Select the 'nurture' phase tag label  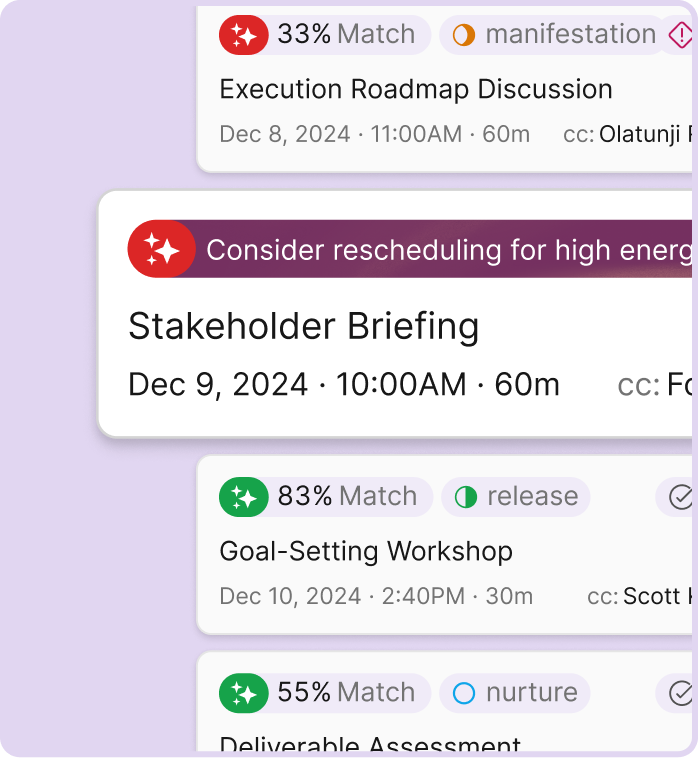click(x=531, y=693)
